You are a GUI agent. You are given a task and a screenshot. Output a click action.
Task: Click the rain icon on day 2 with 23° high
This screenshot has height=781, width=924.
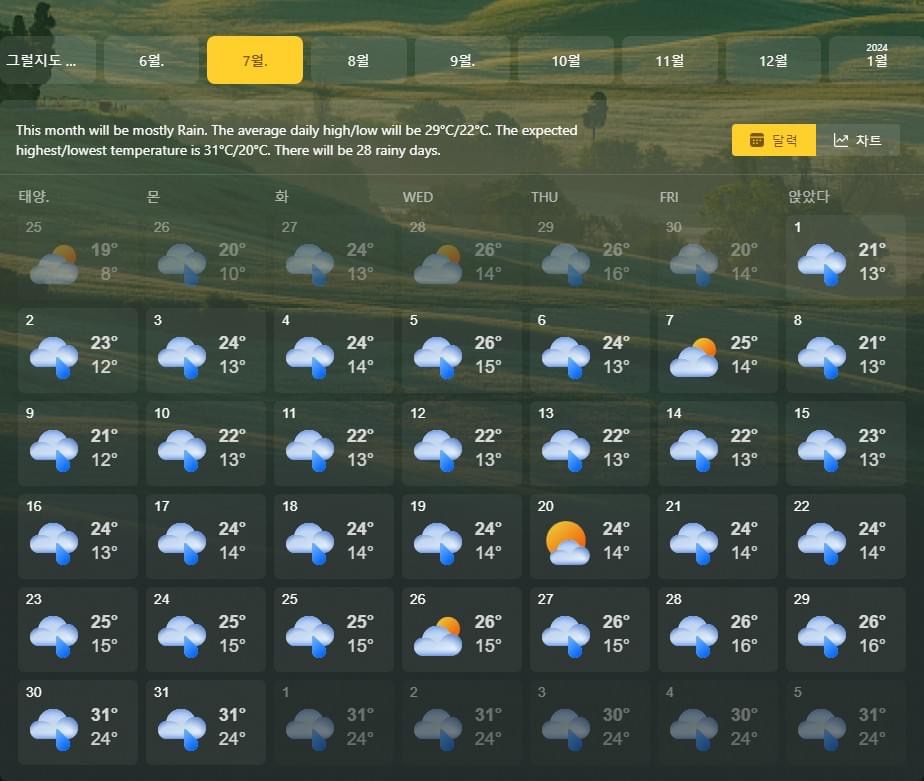click(x=54, y=357)
